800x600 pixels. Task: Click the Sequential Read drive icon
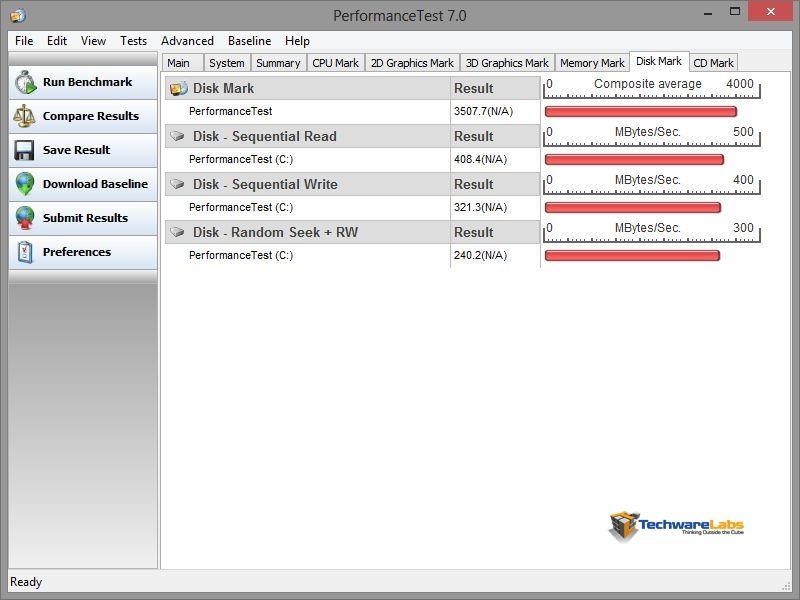click(178, 136)
